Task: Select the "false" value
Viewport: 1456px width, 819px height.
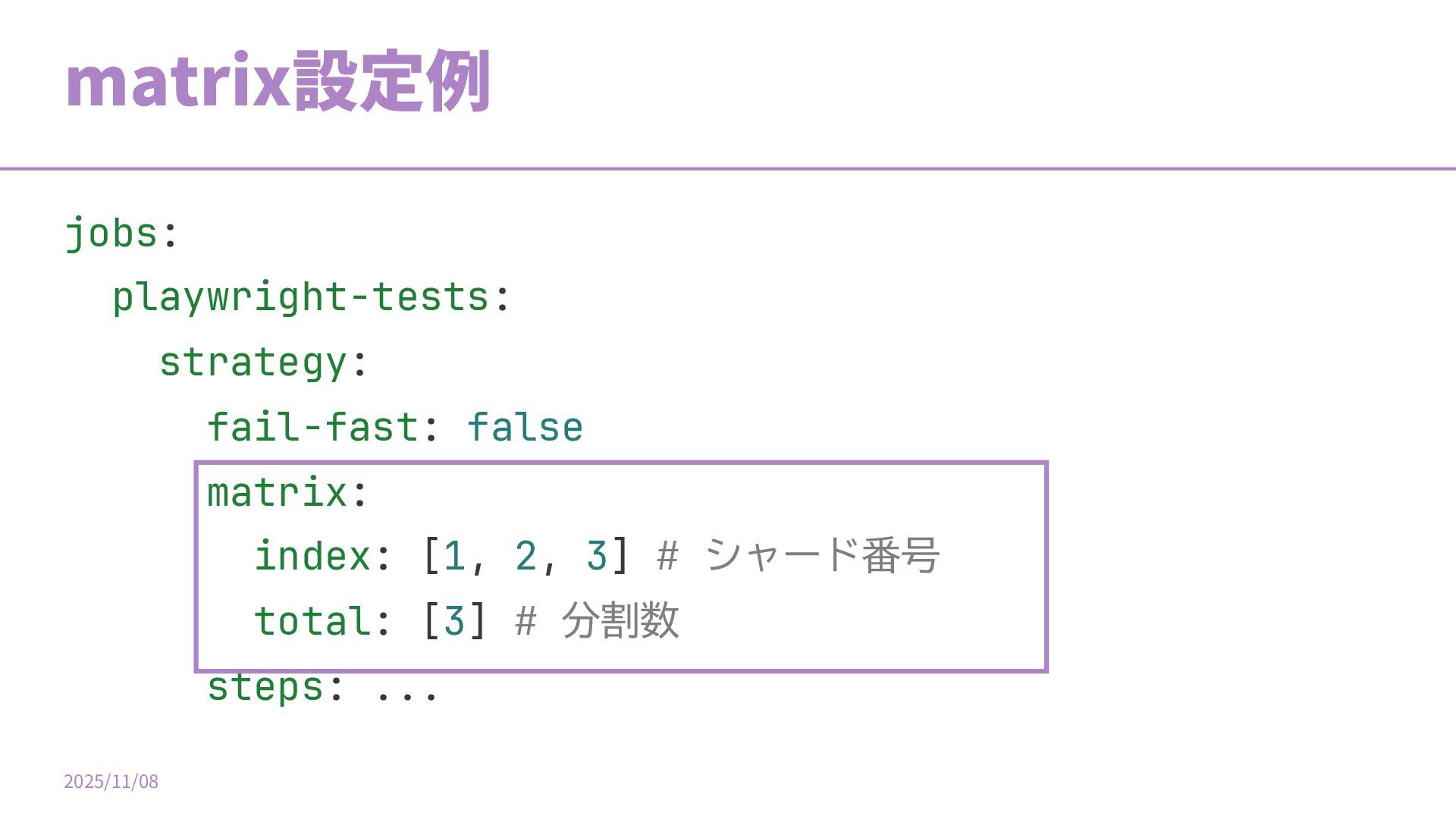Action: (525, 427)
